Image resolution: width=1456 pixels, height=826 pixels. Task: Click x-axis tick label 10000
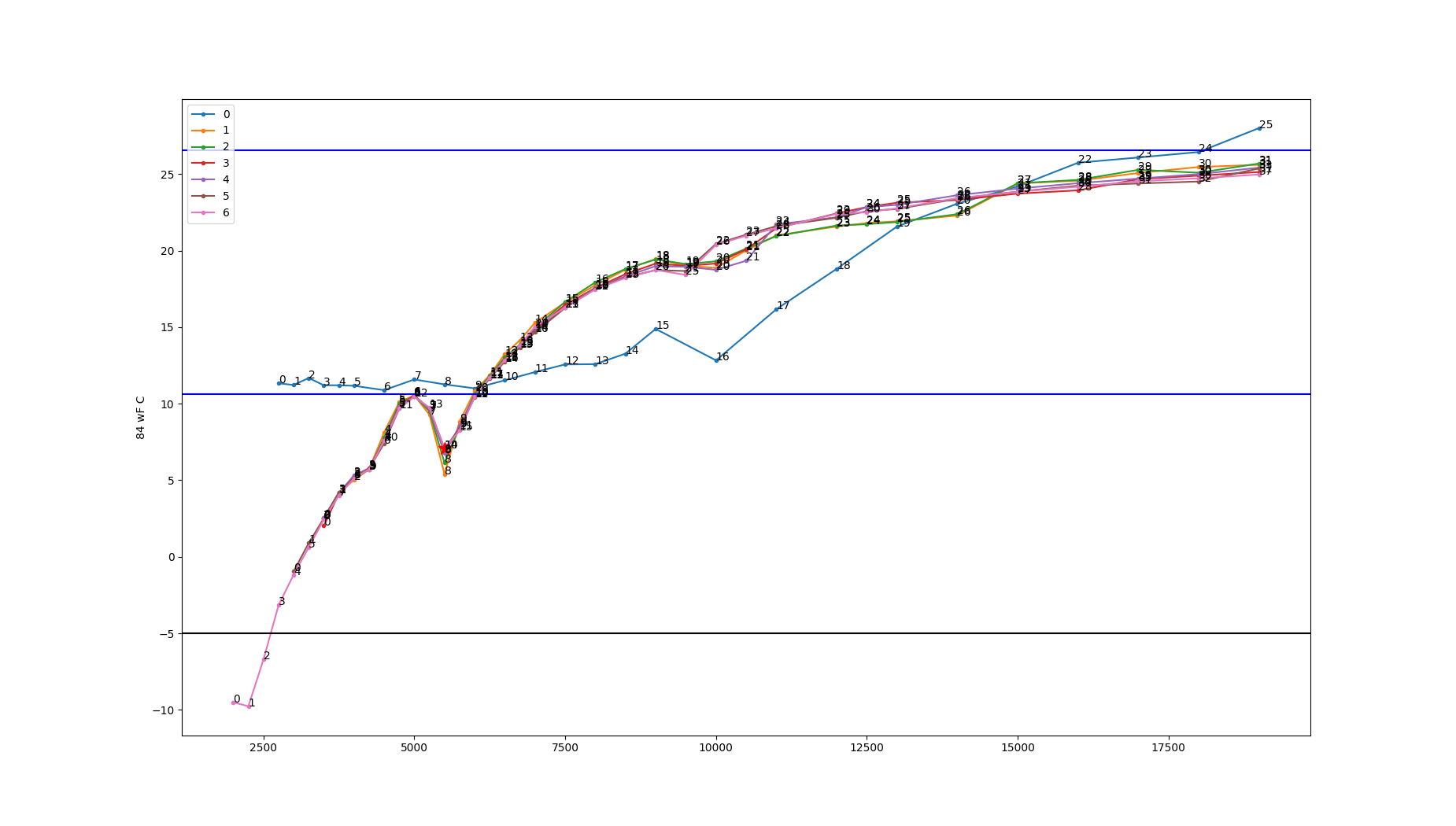(716, 747)
